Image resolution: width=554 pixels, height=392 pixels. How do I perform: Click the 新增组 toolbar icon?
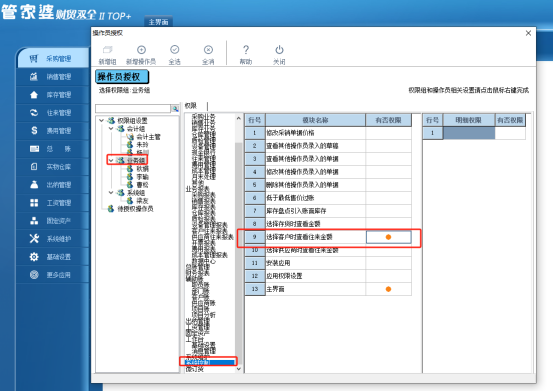[107, 55]
